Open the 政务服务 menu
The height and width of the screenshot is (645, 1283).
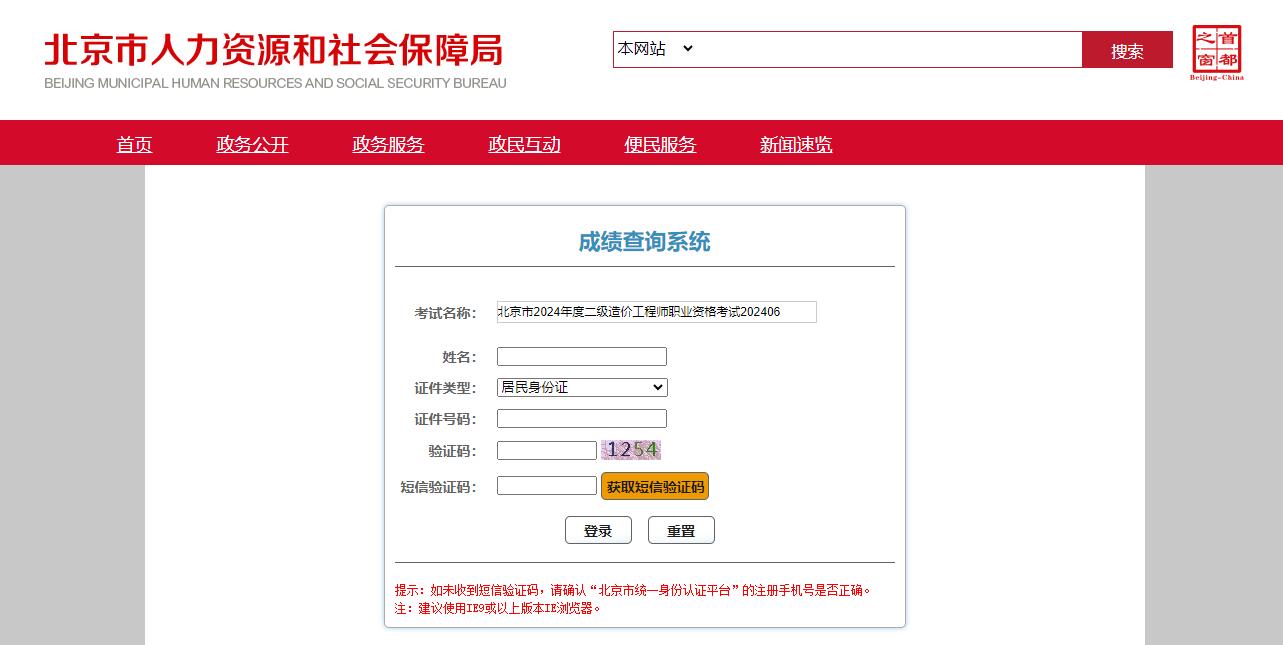click(388, 144)
